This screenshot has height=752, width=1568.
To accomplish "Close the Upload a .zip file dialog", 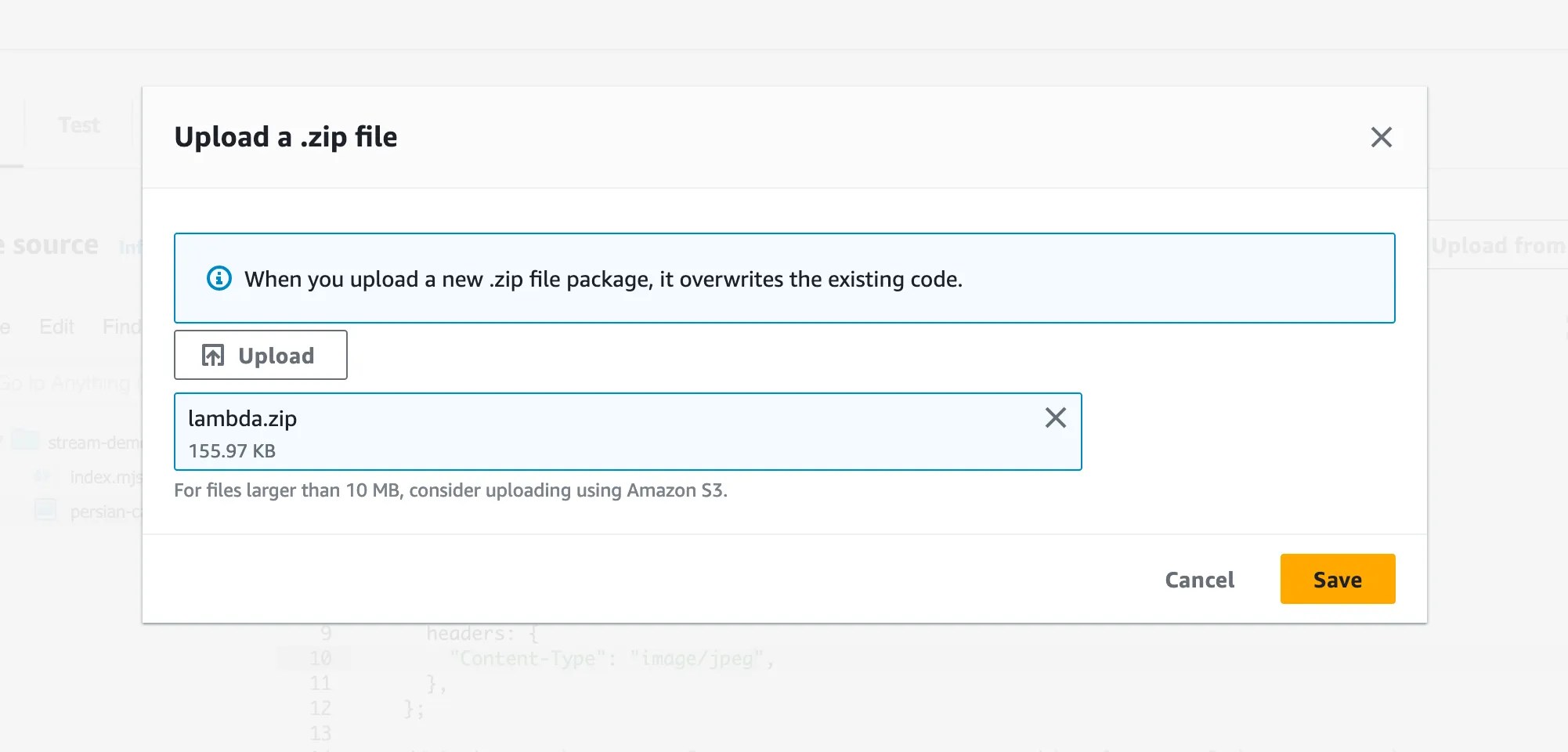I will click(x=1381, y=137).
